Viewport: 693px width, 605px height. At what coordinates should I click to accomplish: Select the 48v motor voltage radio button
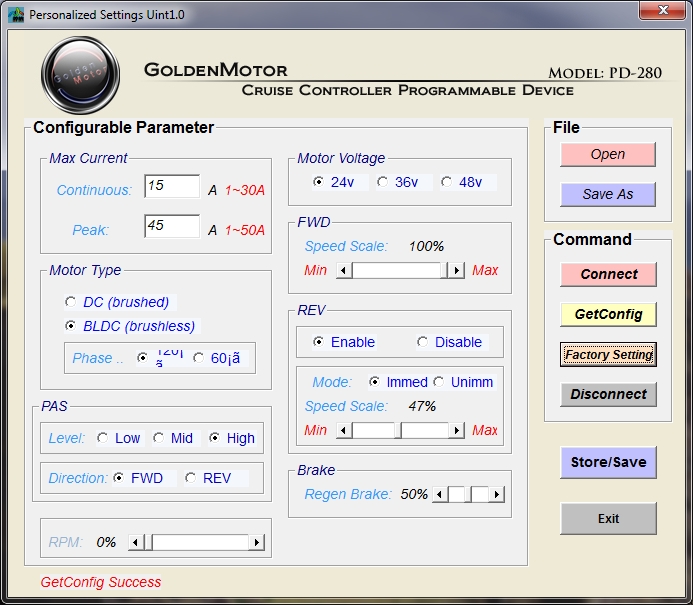click(x=447, y=182)
